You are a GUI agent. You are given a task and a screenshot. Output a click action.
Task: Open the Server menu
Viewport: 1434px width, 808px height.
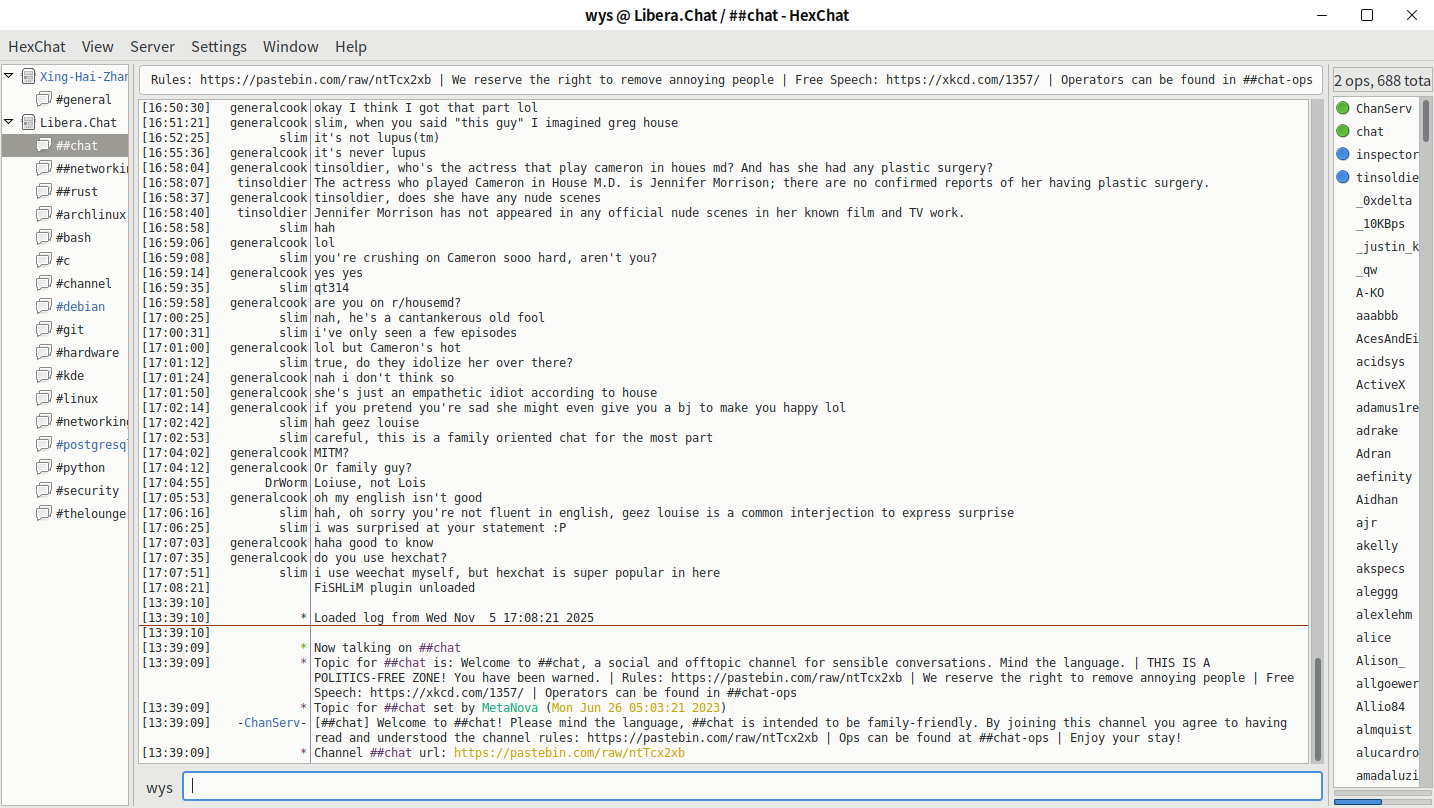click(152, 46)
